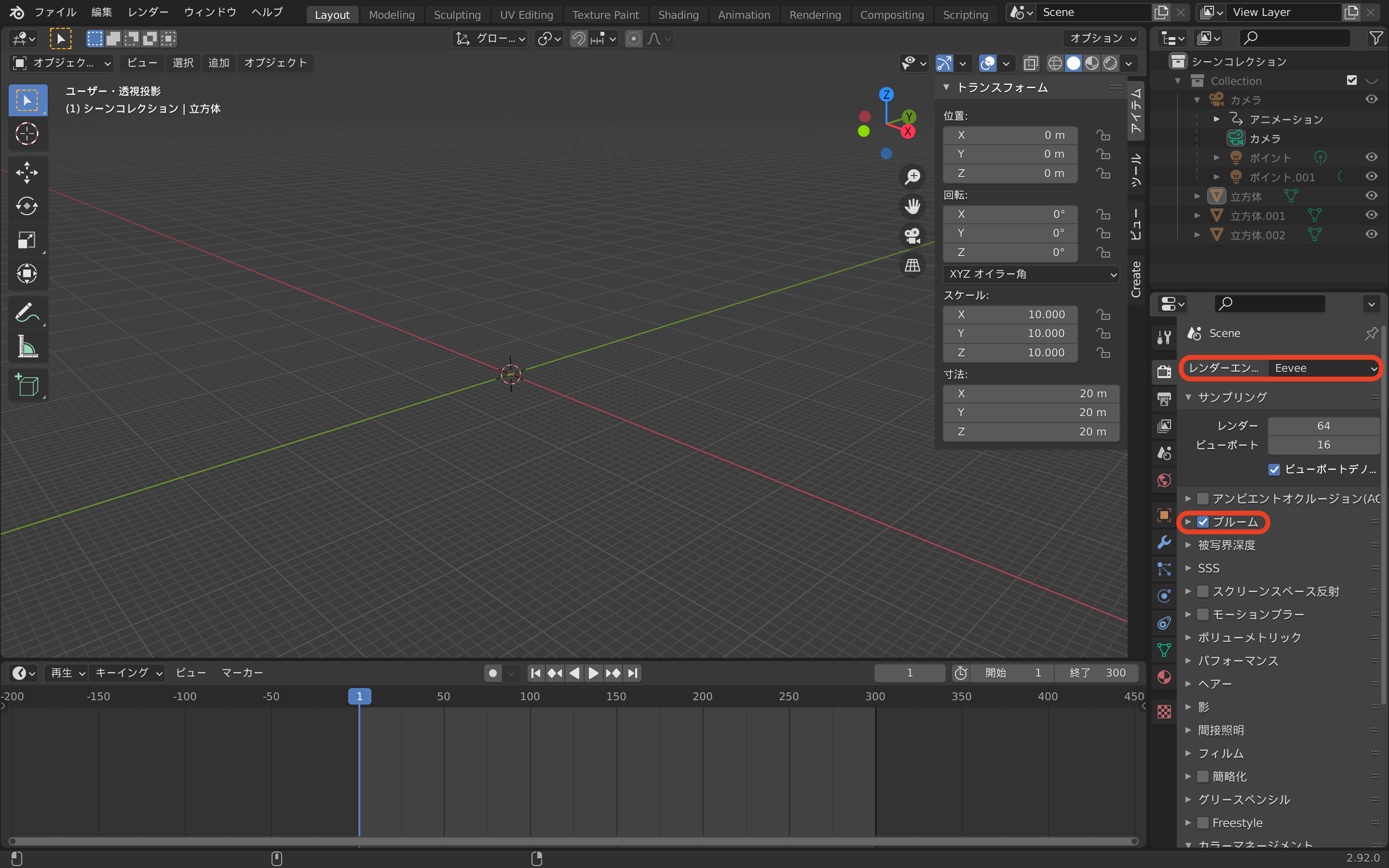Play the animation in reverse
The height and width of the screenshot is (868, 1389).
pyautogui.click(x=574, y=673)
